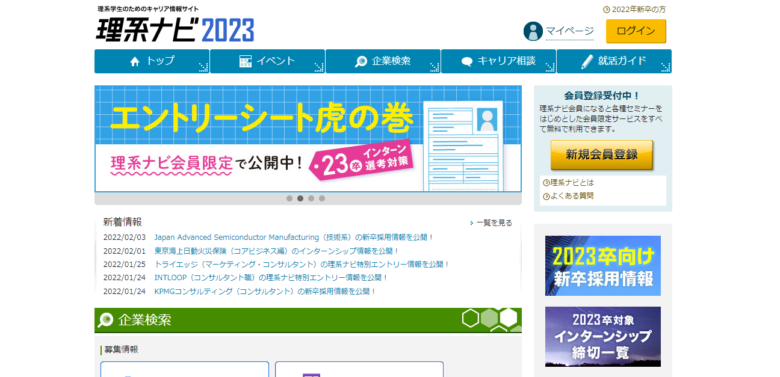Screen dimensions: 780x377
Task: Click the date text 2022/02/03
Action: coord(124,237)
